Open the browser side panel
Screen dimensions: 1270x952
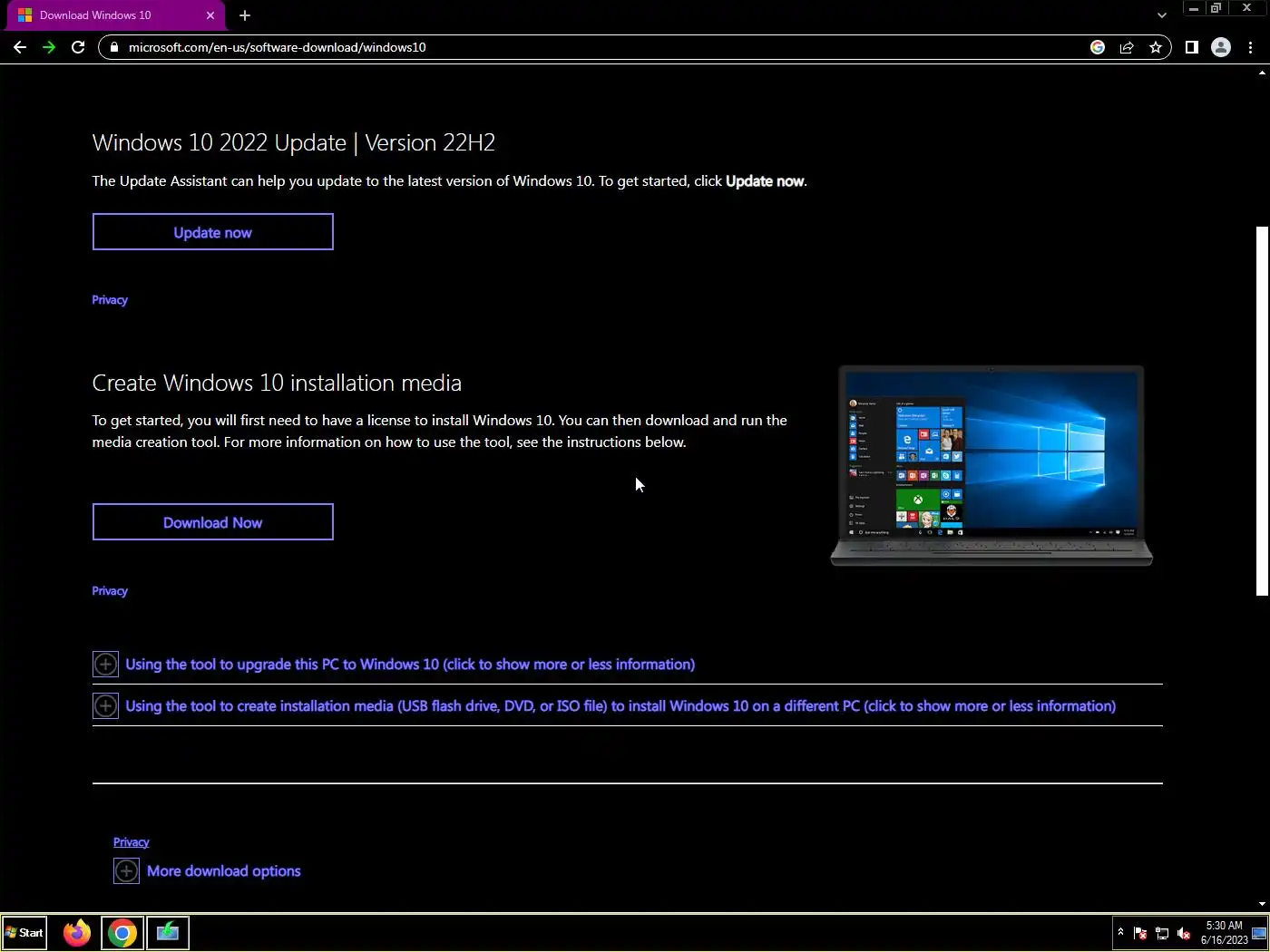pos(1192,47)
